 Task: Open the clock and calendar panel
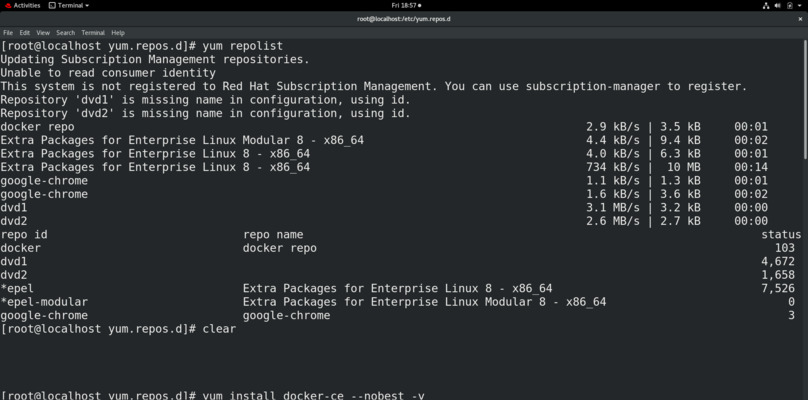[x=403, y=5]
